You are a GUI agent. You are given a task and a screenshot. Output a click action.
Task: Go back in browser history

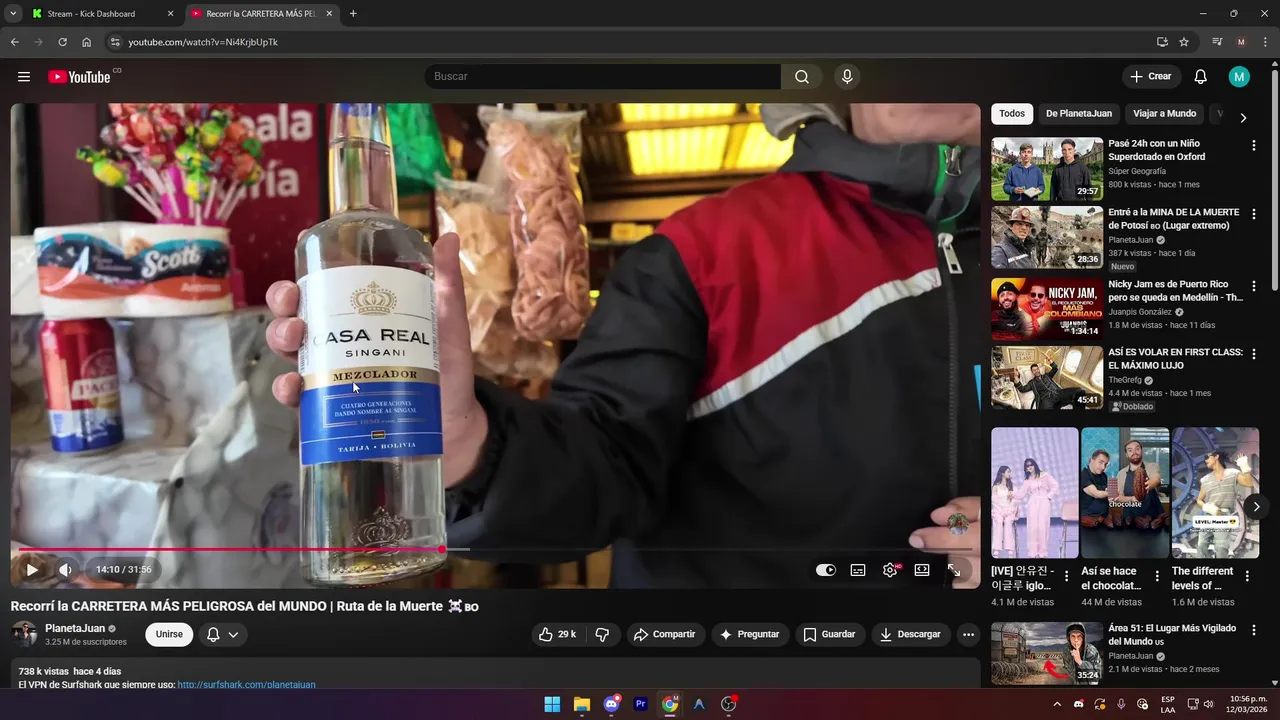point(14,42)
